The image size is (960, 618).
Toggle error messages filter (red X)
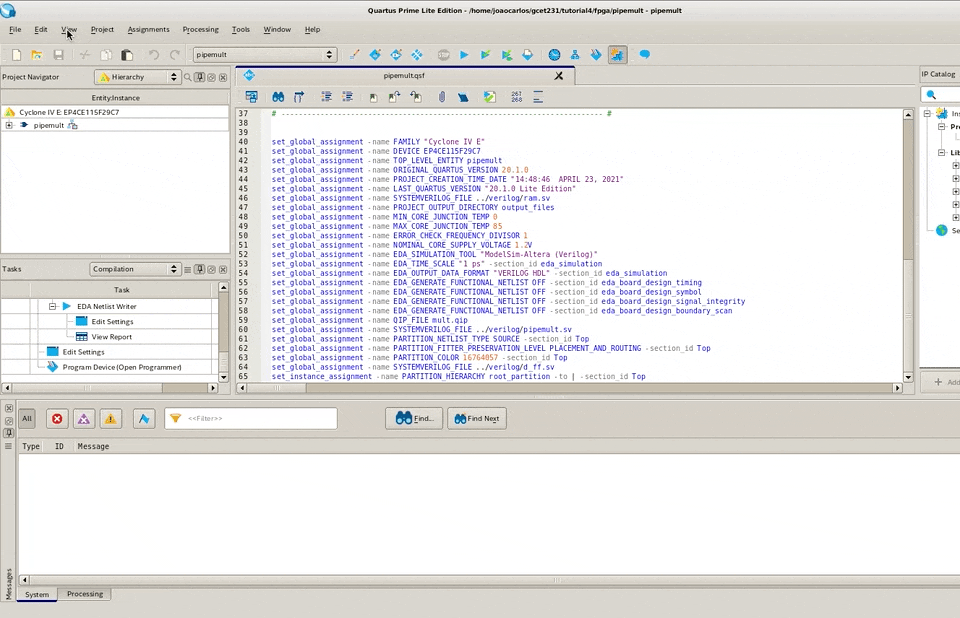coord(57,418)
